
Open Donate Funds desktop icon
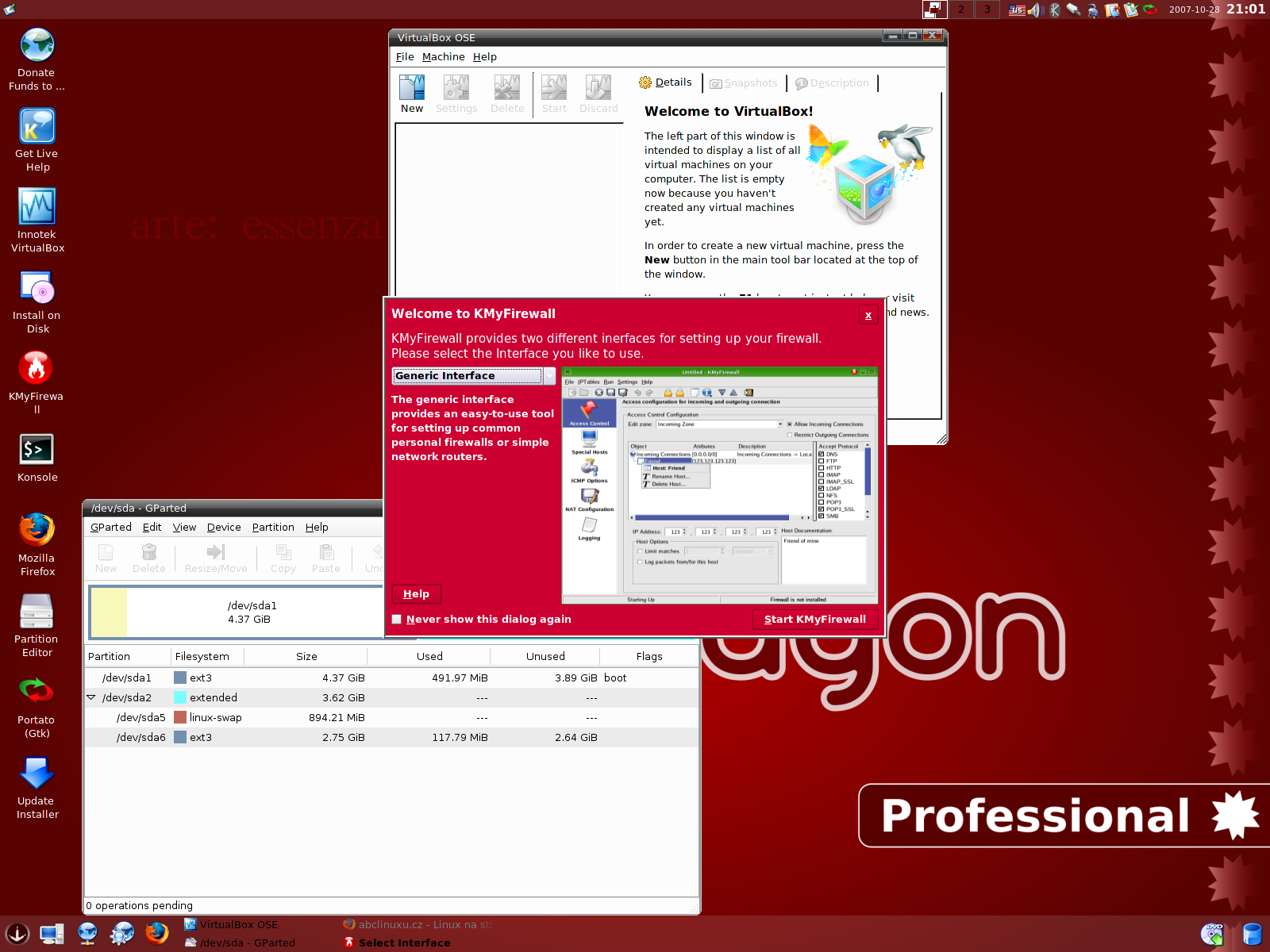click(37, 59)
